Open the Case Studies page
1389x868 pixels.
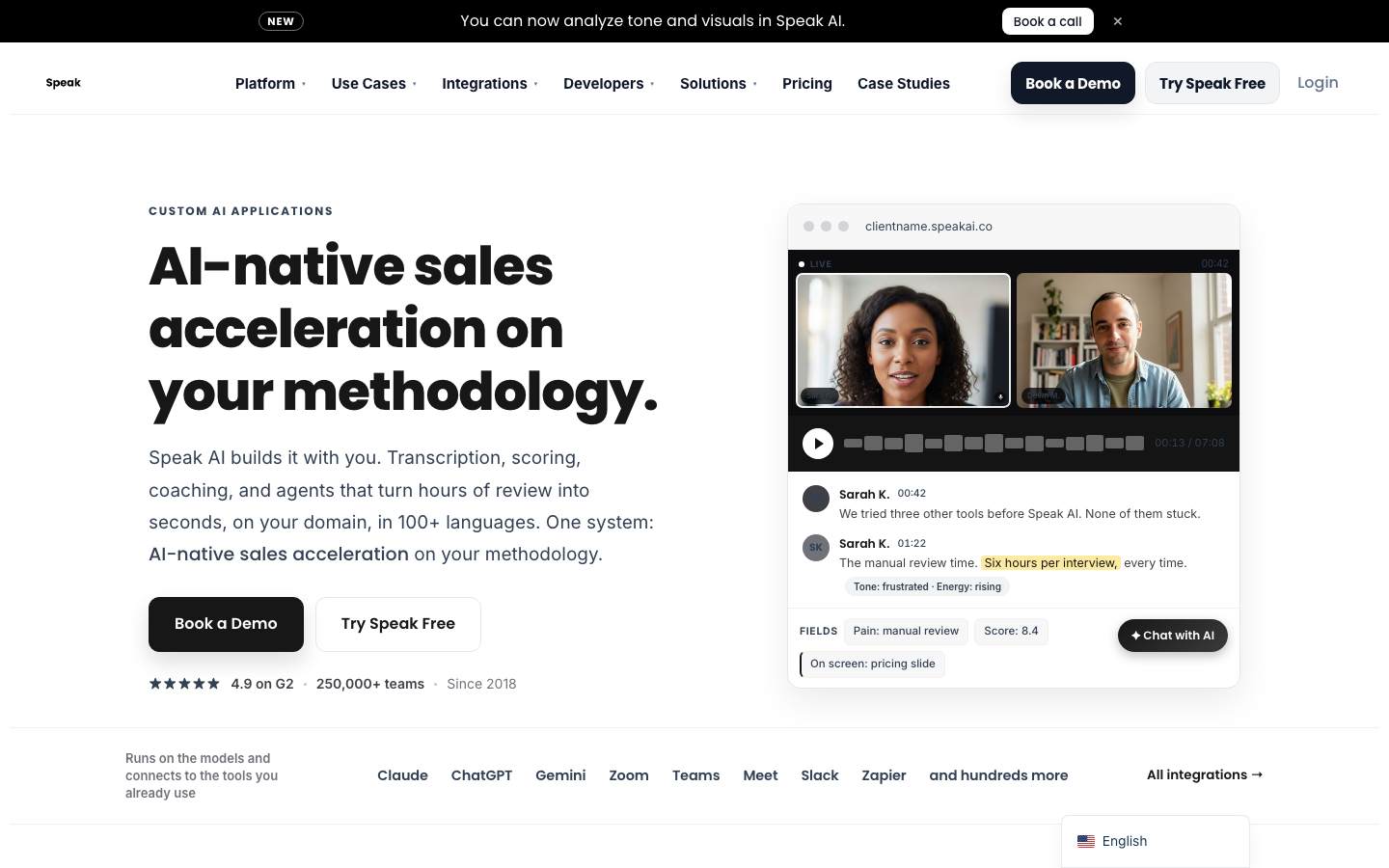pos(904,84)
